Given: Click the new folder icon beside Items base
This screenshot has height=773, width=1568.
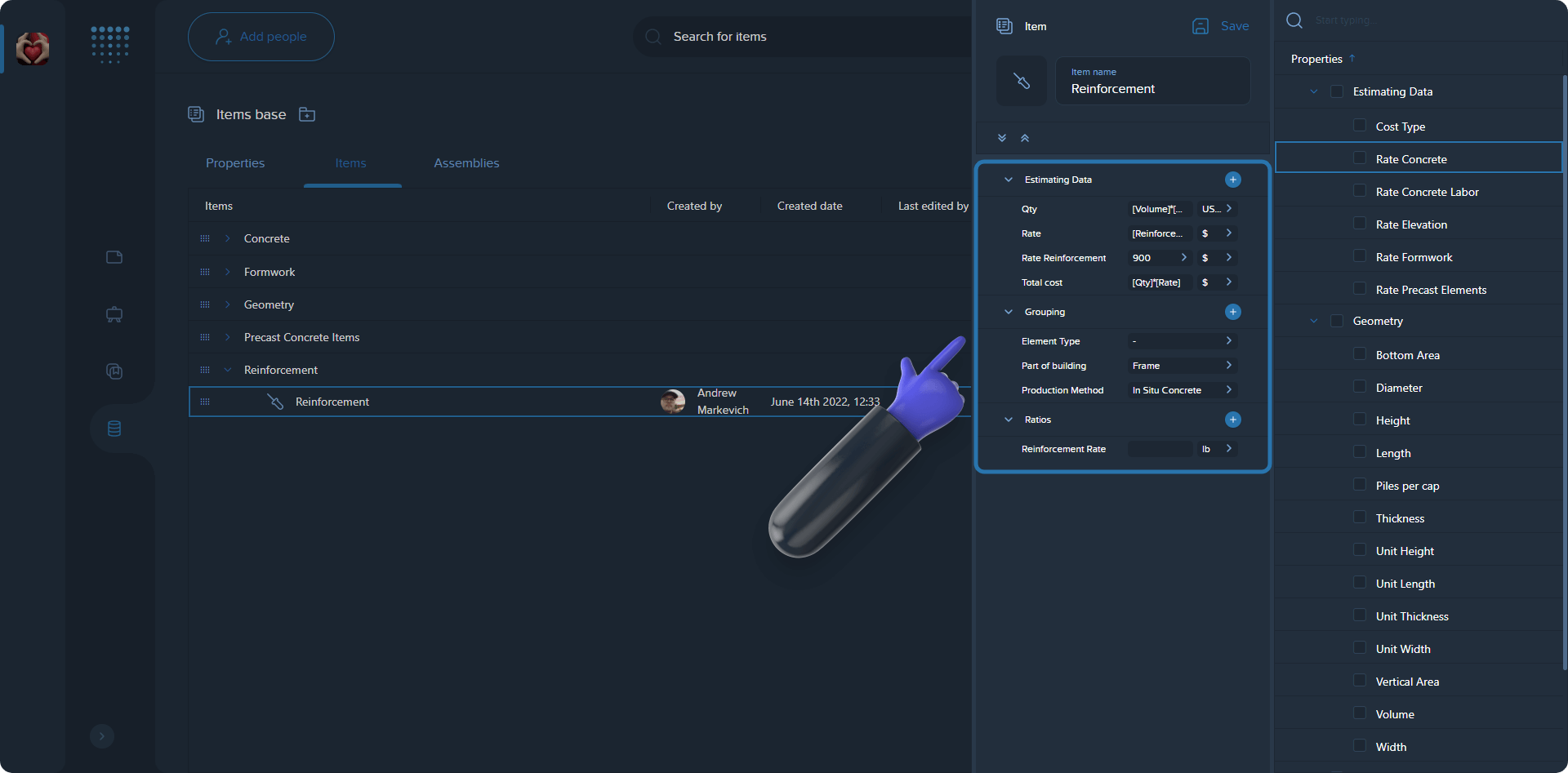Looking at the screenshot, I should click(307, 114).
